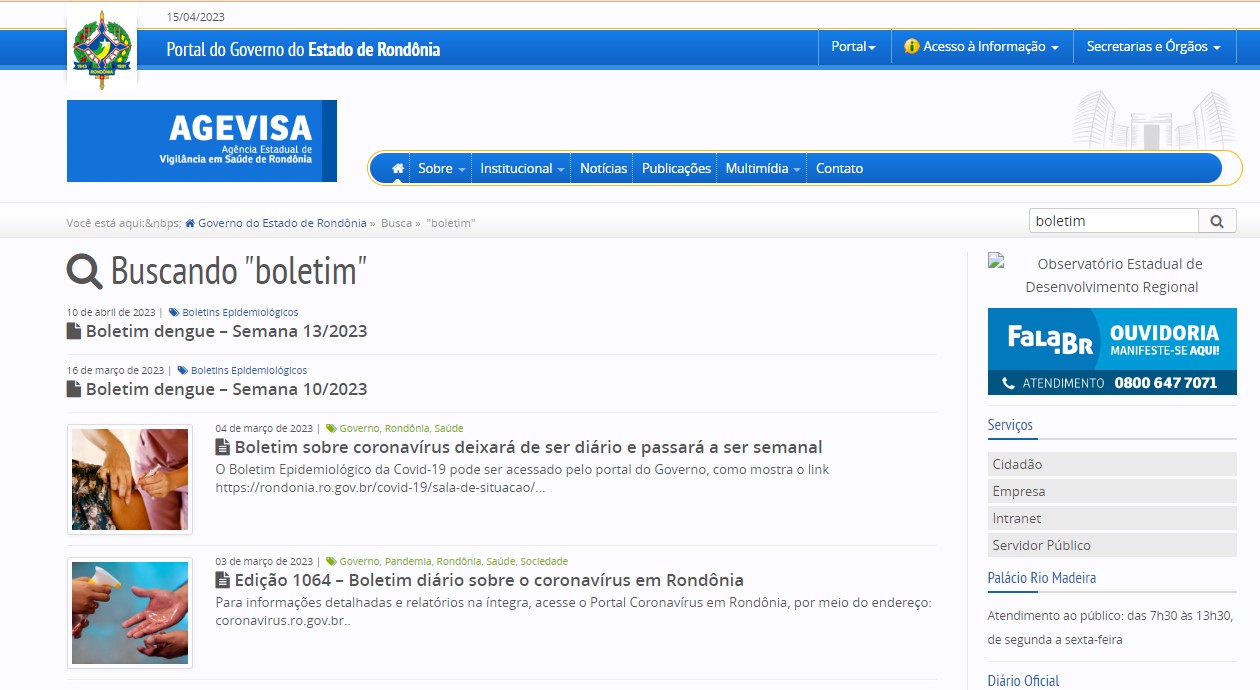Click the AGEVISA logo banner

(202, 141)
